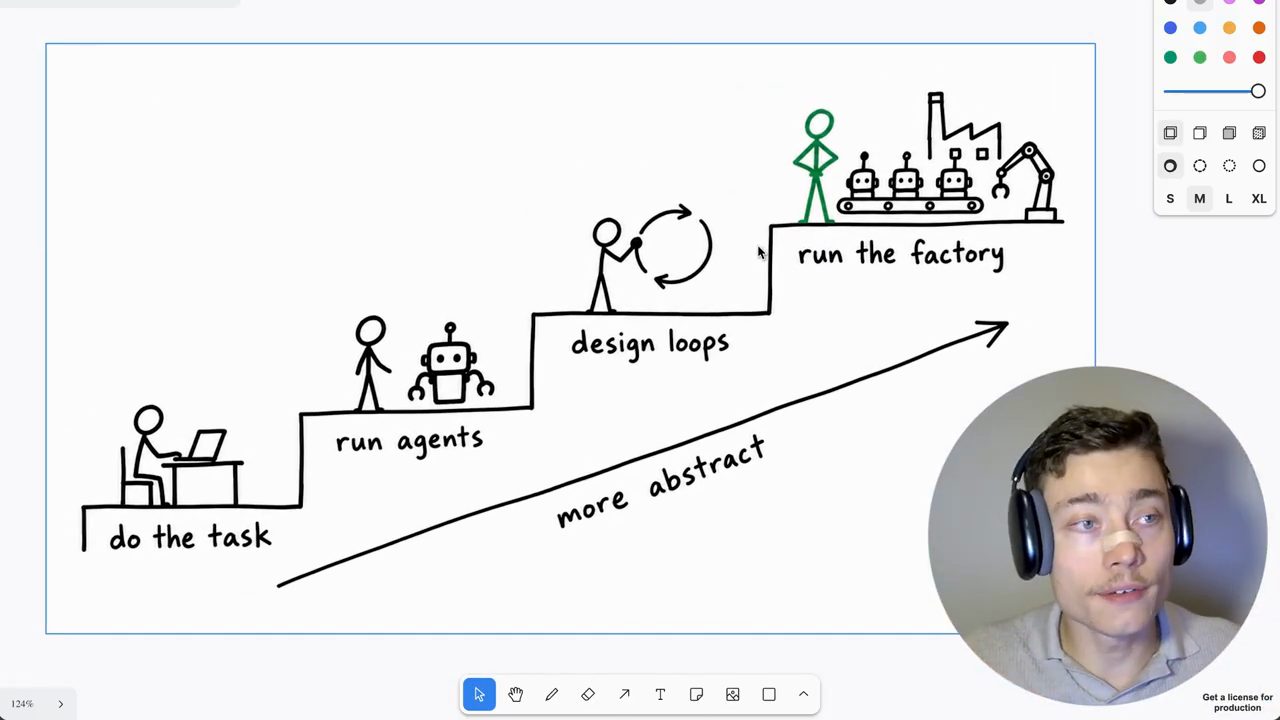Viewport: 1280px width, 720px height.
Task: Set size to M
Action: click(1200, 199)
